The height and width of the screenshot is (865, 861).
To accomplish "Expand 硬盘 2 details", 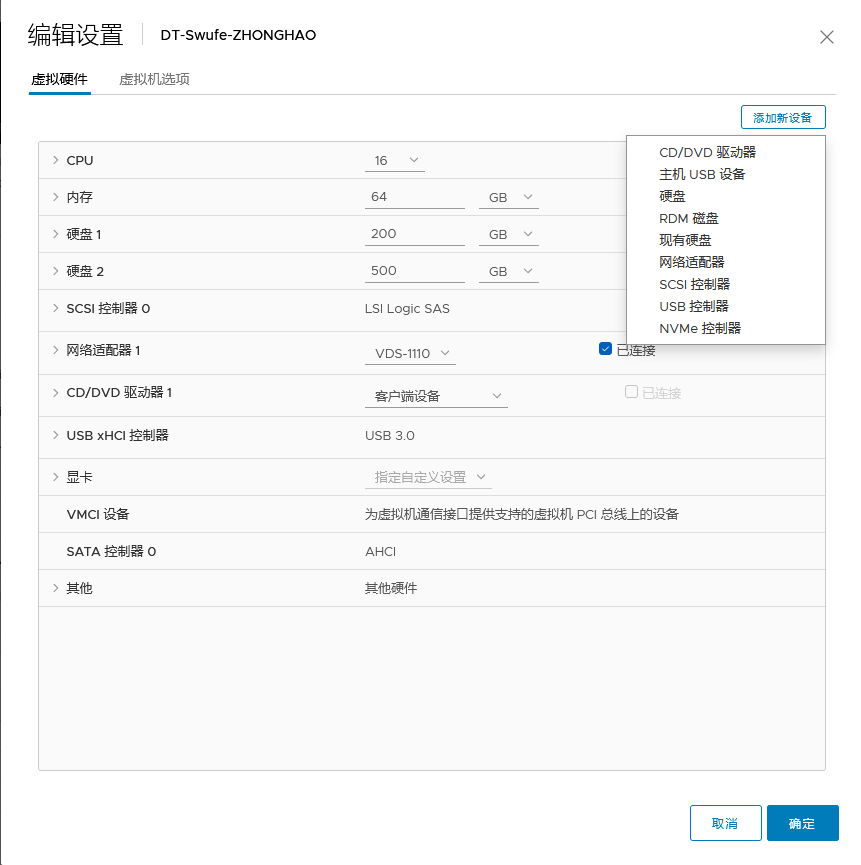I will pyautogui.click(x=56, y=271).
